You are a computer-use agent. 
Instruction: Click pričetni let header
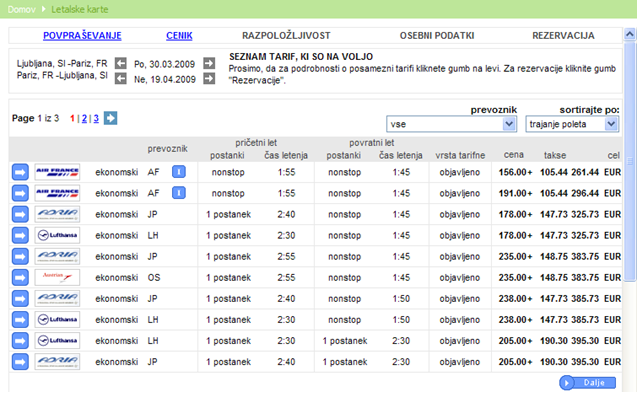coord(256,143)
